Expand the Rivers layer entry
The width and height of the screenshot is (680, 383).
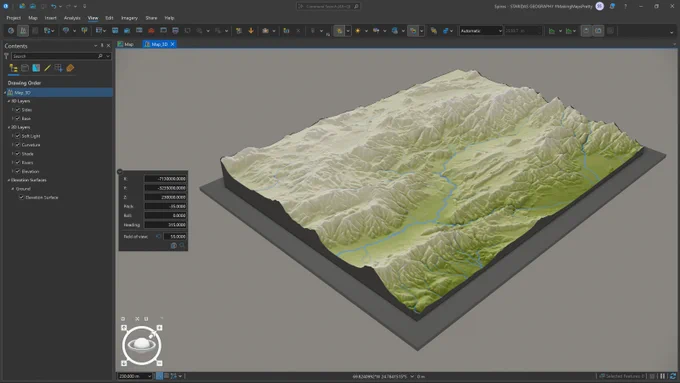(13, 162)
